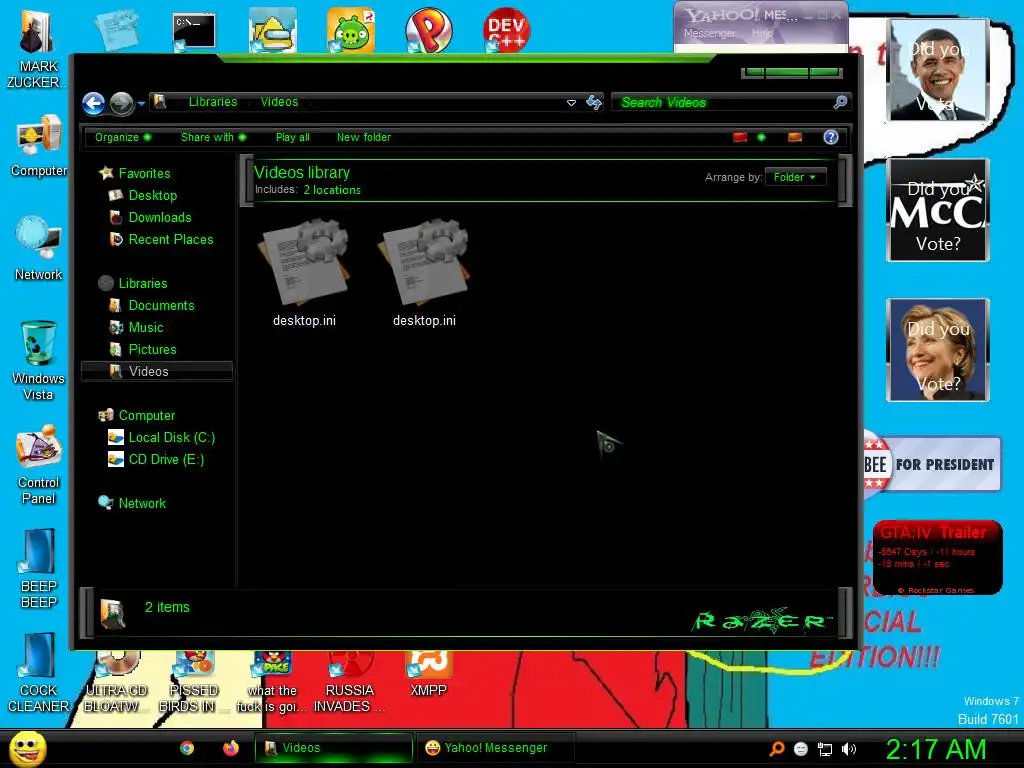Select the Videos library in sidebar
Viewport: 1024px width, 768px height.
(157, 371)
